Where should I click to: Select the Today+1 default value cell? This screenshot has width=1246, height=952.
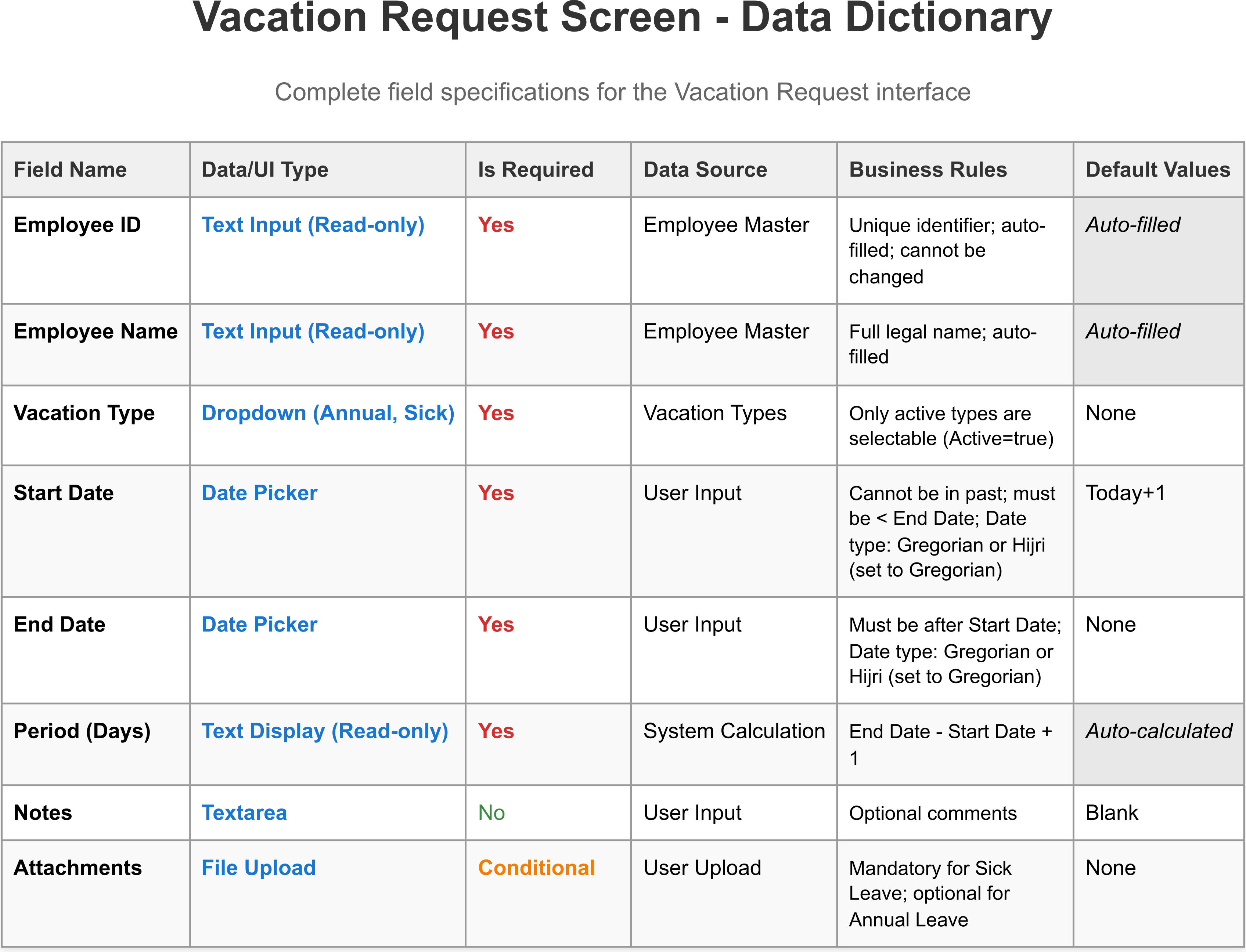click(x=1125, y=493)
